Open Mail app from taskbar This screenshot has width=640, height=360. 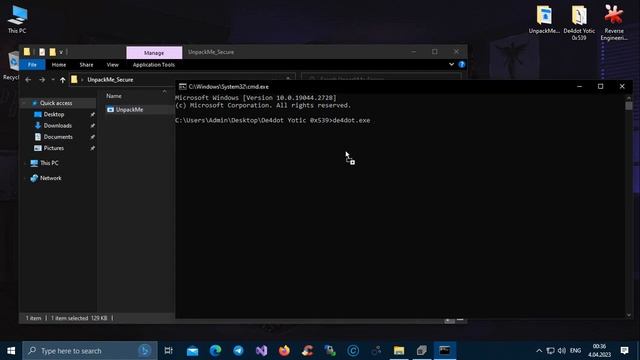coord(192,351)
